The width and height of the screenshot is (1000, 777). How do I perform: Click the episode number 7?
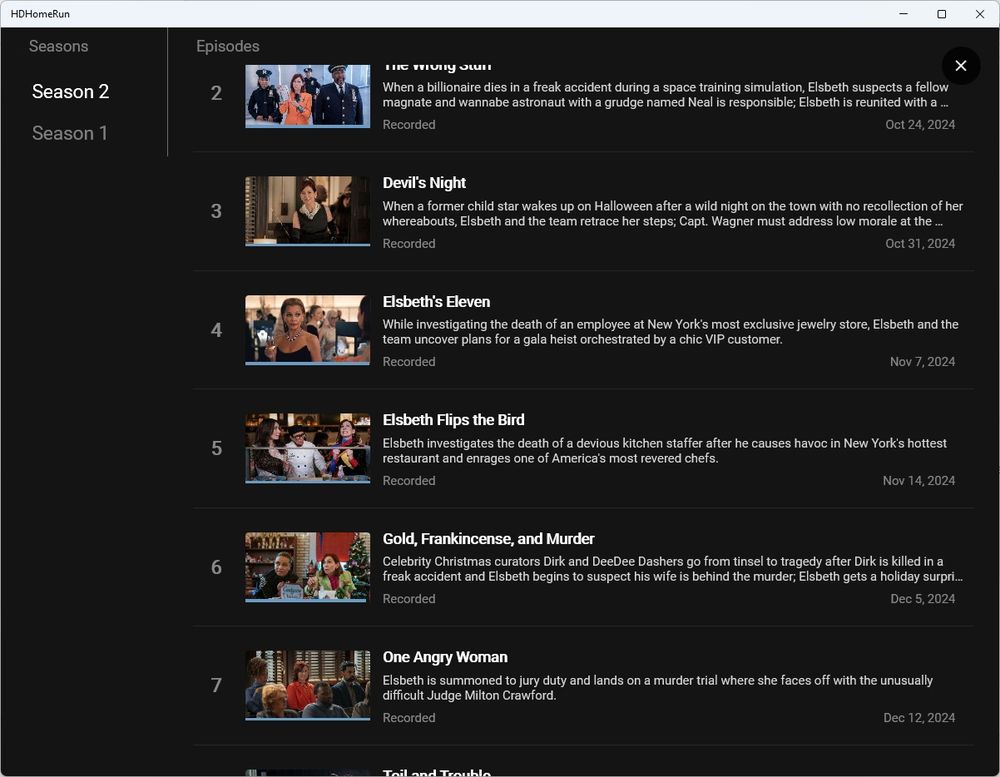coord(216,685)
